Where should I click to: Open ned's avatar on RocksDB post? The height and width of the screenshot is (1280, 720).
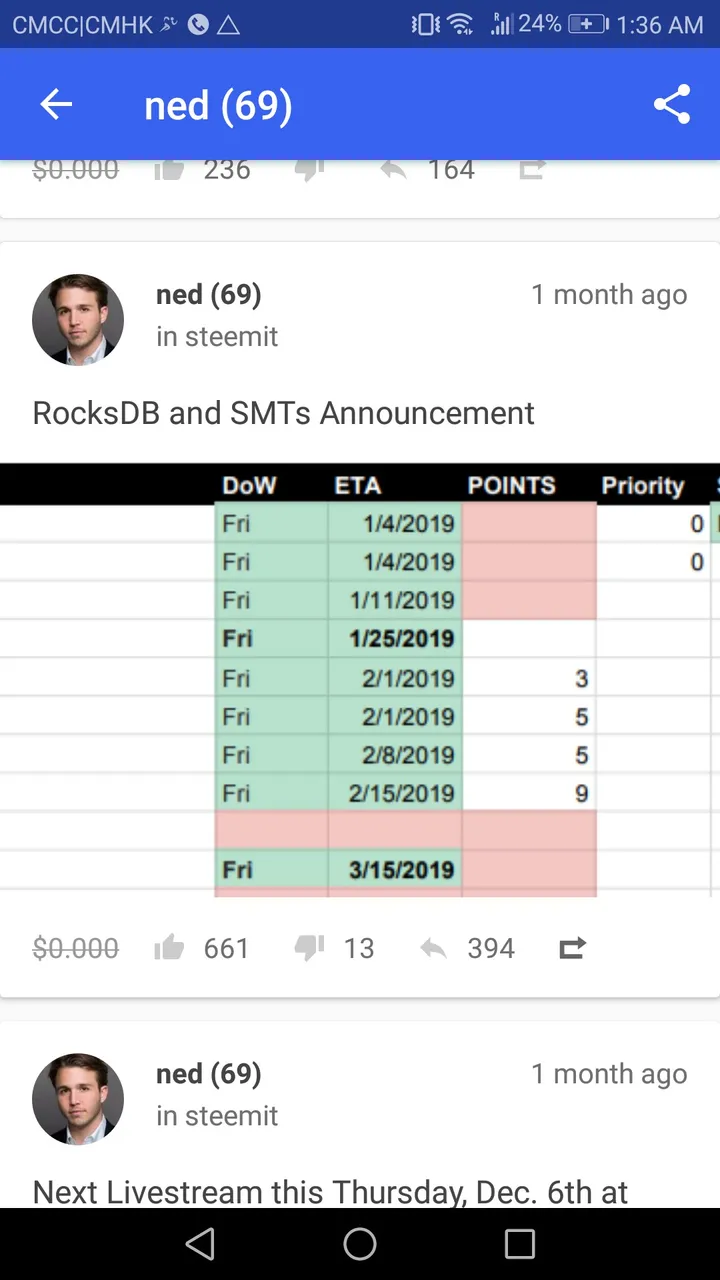pyautogui.click(x=78, y=319)
